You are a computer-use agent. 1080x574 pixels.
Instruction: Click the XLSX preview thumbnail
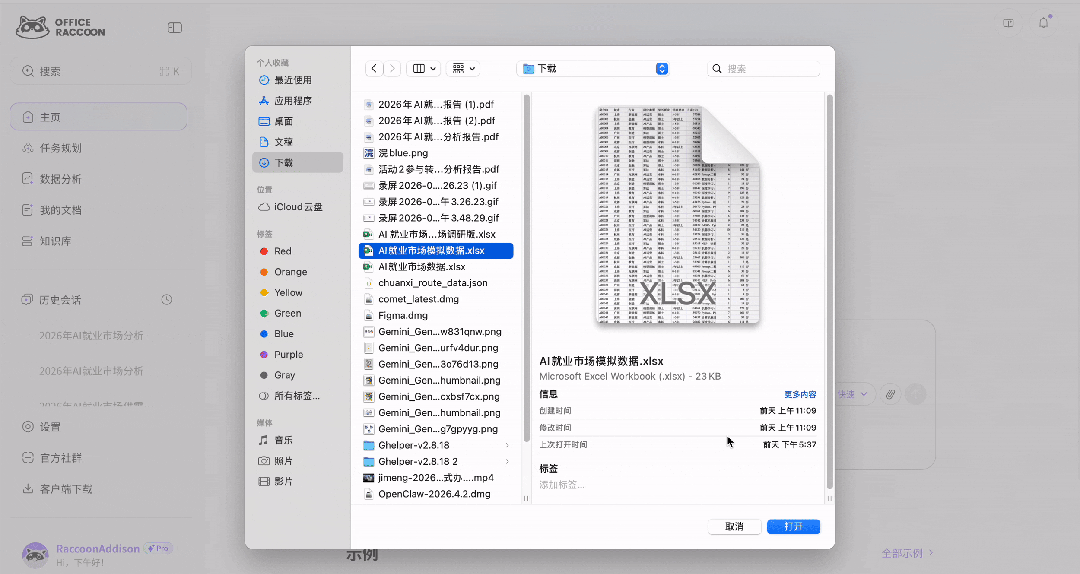(678, 216)
